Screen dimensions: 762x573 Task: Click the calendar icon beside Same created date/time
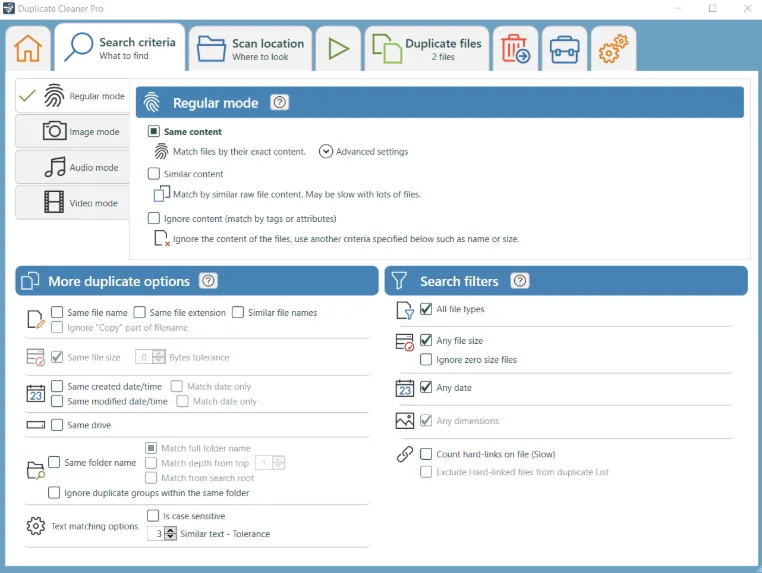(x=35, y=393)
